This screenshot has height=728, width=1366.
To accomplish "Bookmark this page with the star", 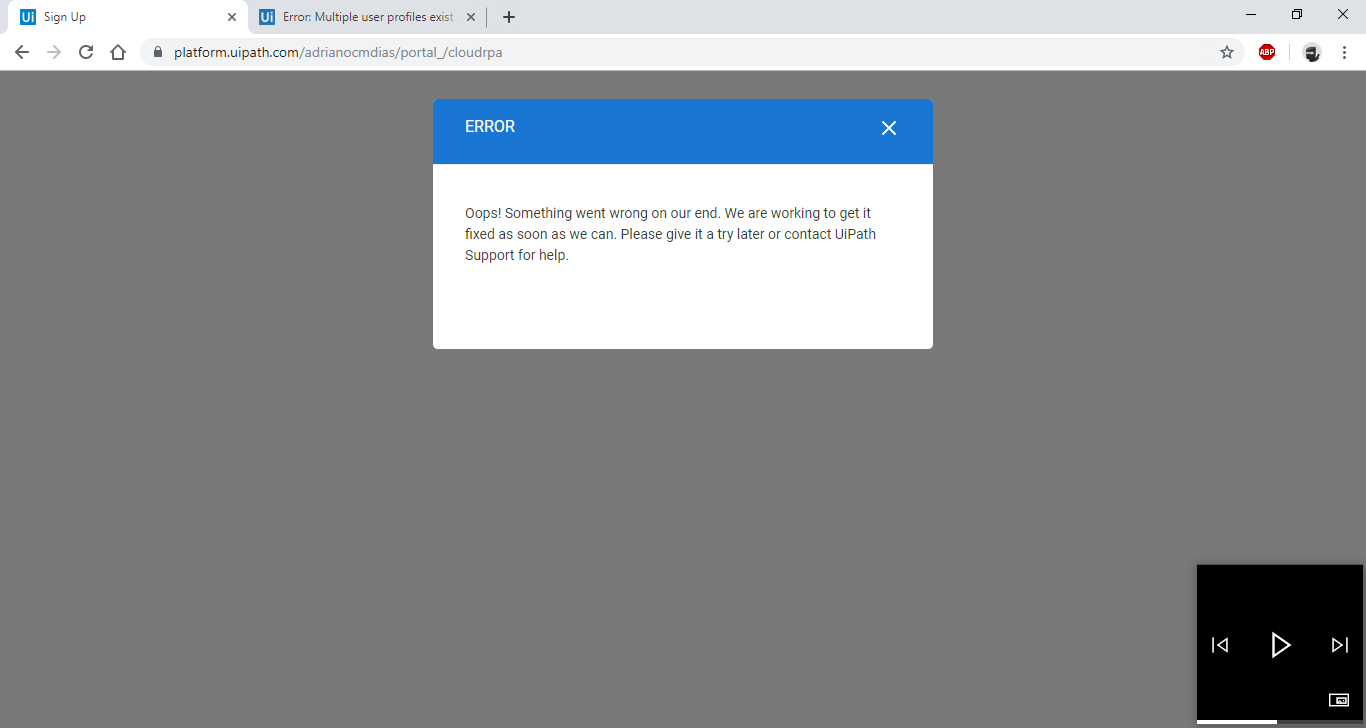I will coord(1227,52).
